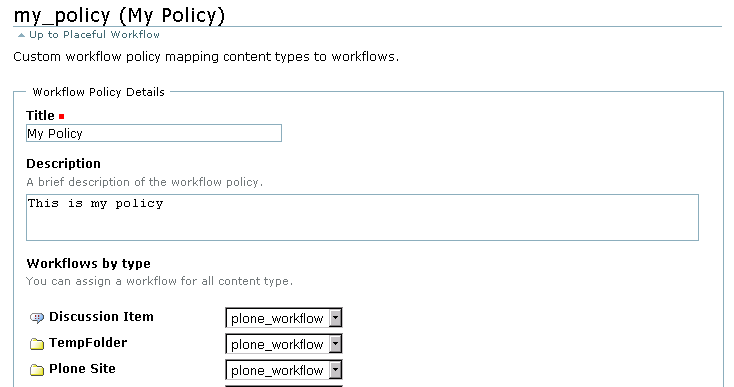Click the bold Description field label

[x=63, y=164]
